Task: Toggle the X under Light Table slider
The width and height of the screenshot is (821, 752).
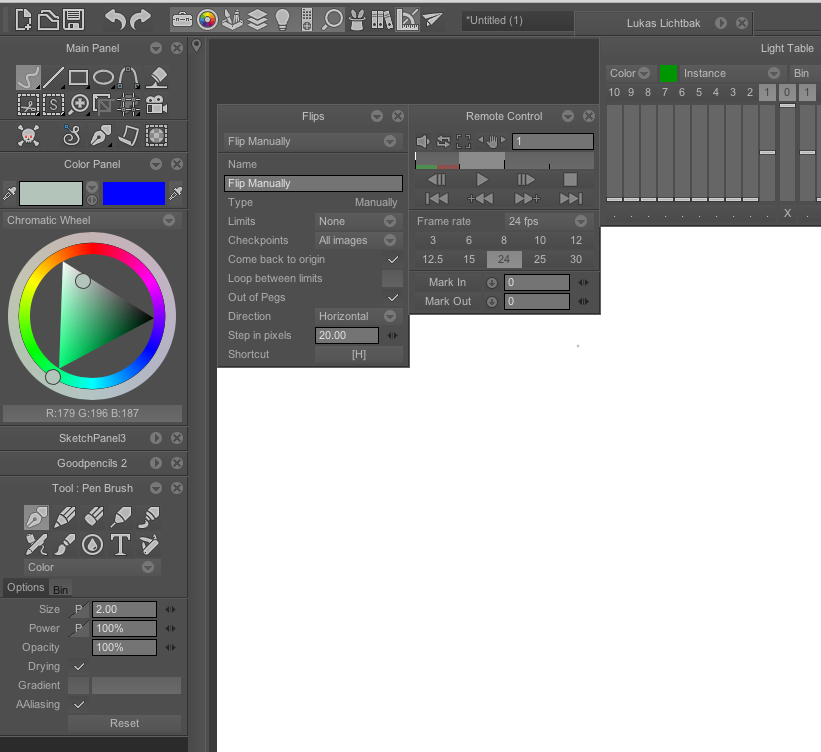Action: pos(787,213)
